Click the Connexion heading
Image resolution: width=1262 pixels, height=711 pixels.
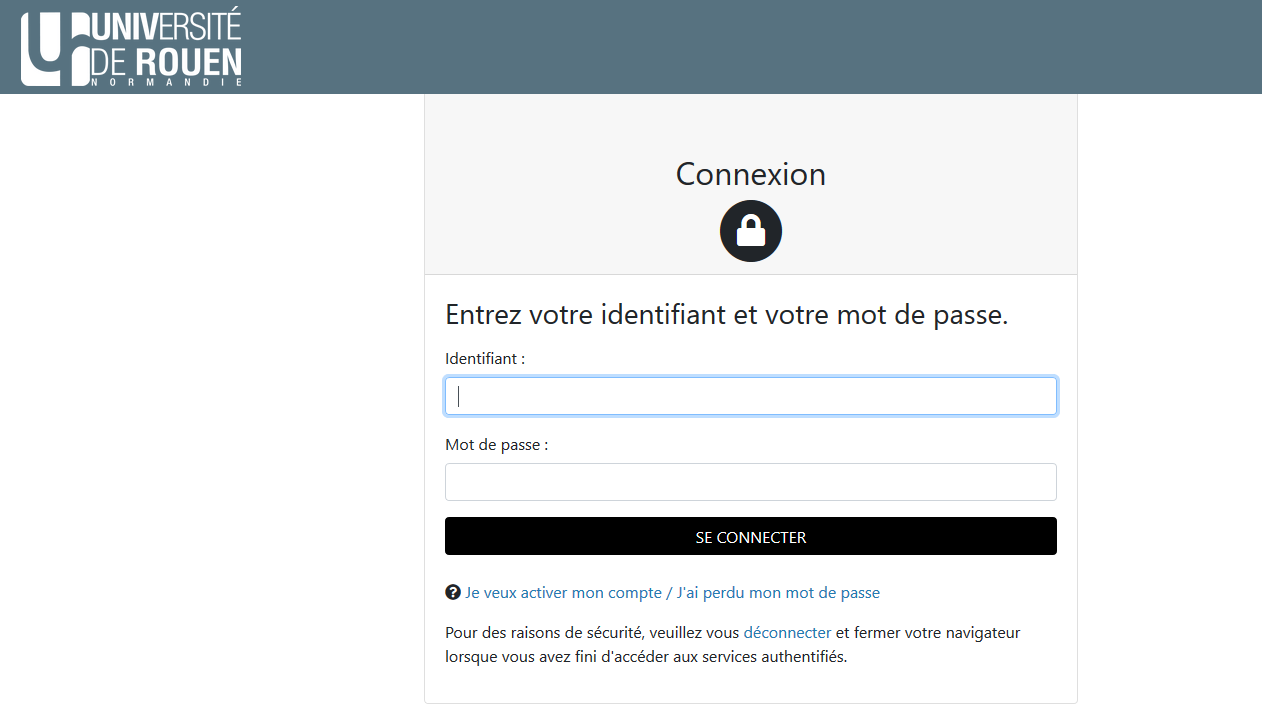click(x=750, y=174)
